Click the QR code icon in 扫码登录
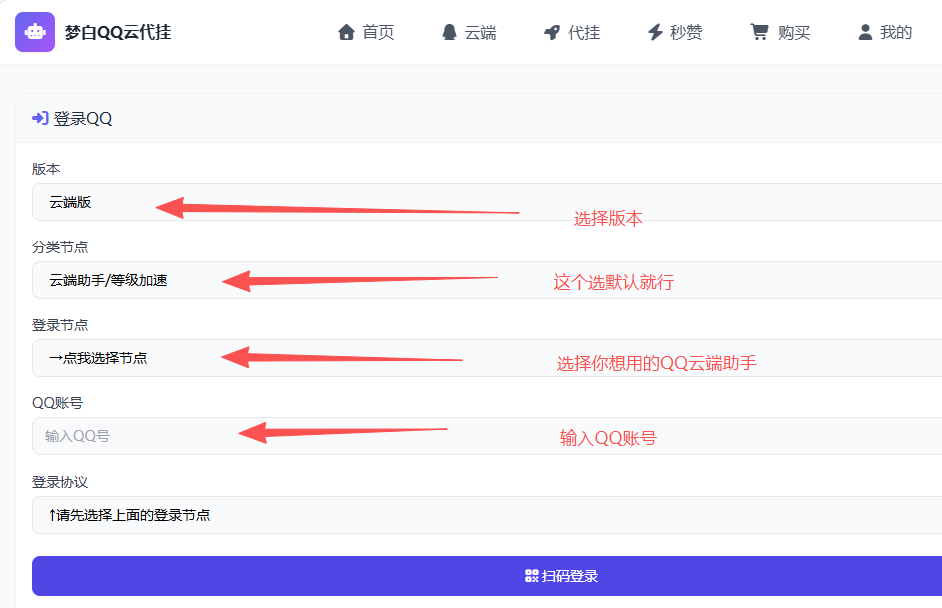This screenshot has width=942, height=608. (532, 576)
